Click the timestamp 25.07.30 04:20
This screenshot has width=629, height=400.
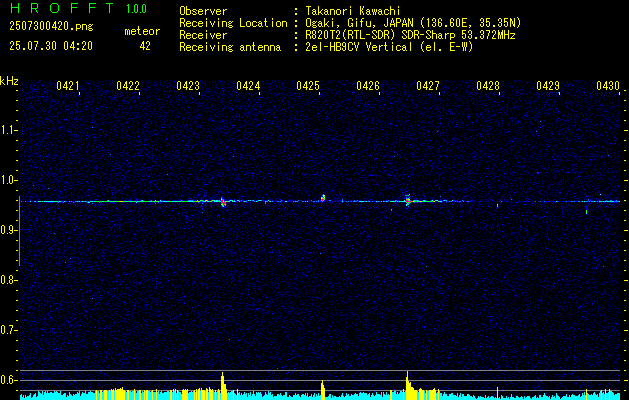point(51,46)
